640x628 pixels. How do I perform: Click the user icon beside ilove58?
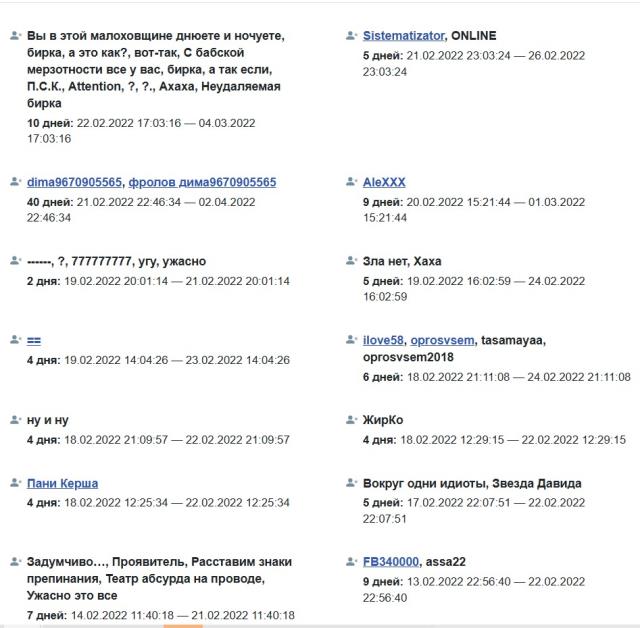(351, 340)
